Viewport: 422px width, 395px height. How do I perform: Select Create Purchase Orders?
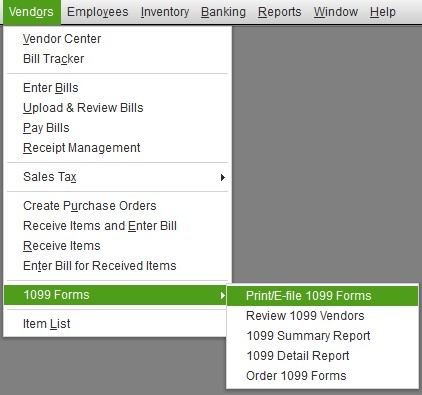coord(117,206)
